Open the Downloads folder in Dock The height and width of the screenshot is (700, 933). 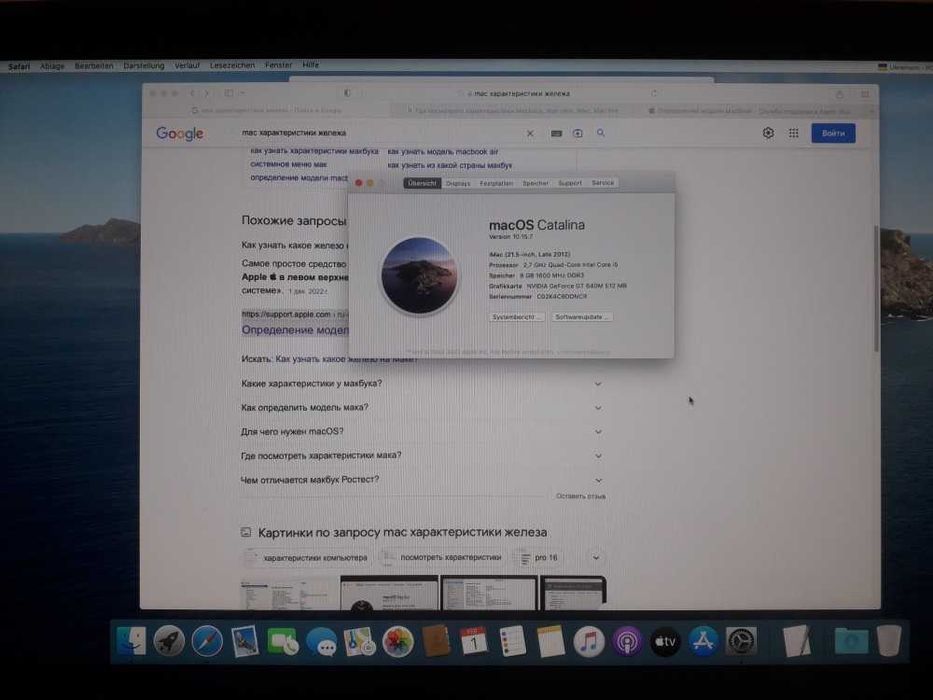click(x=851, y=641)
